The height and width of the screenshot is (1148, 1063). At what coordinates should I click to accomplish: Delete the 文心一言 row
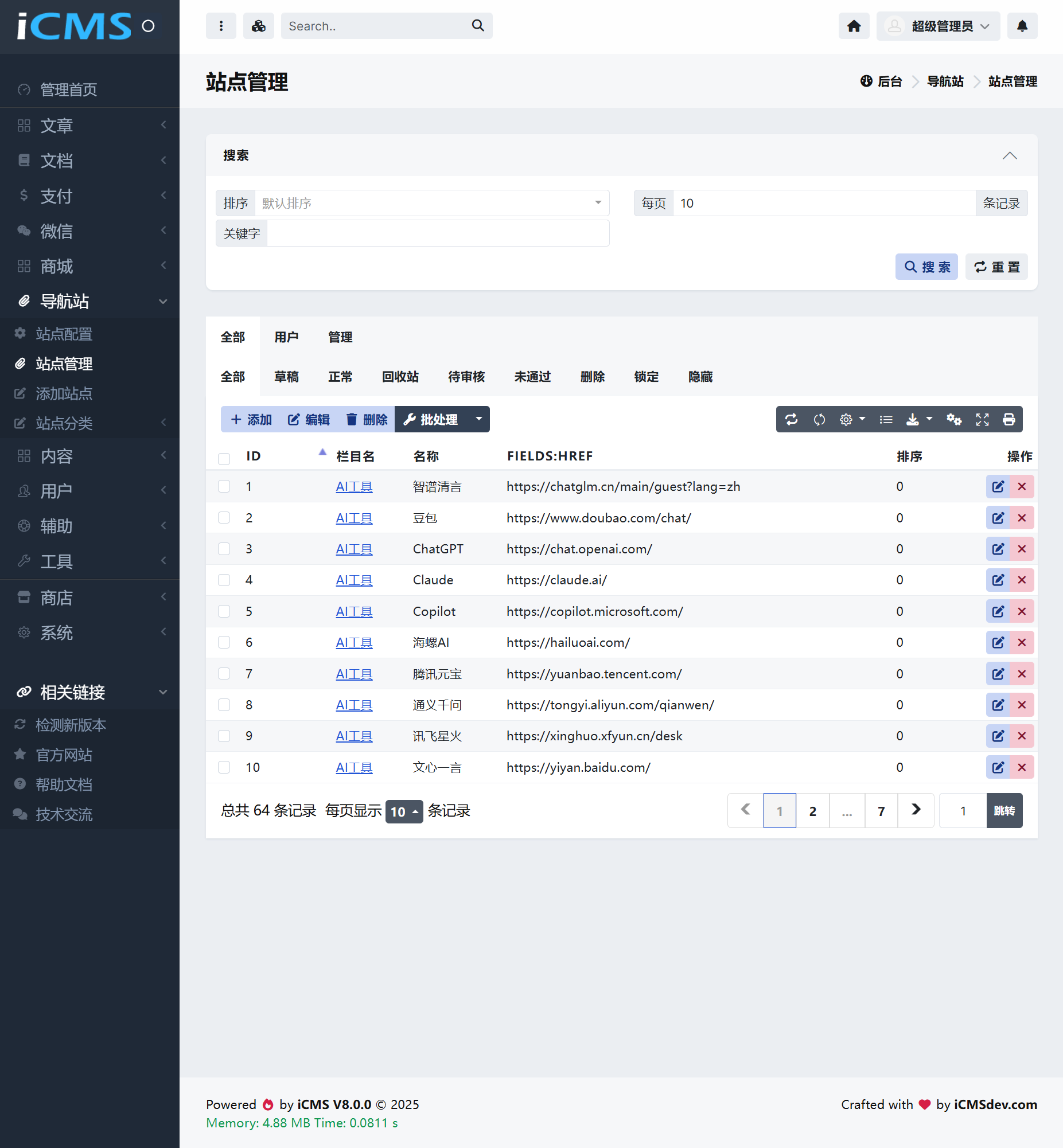(1022, 767)
